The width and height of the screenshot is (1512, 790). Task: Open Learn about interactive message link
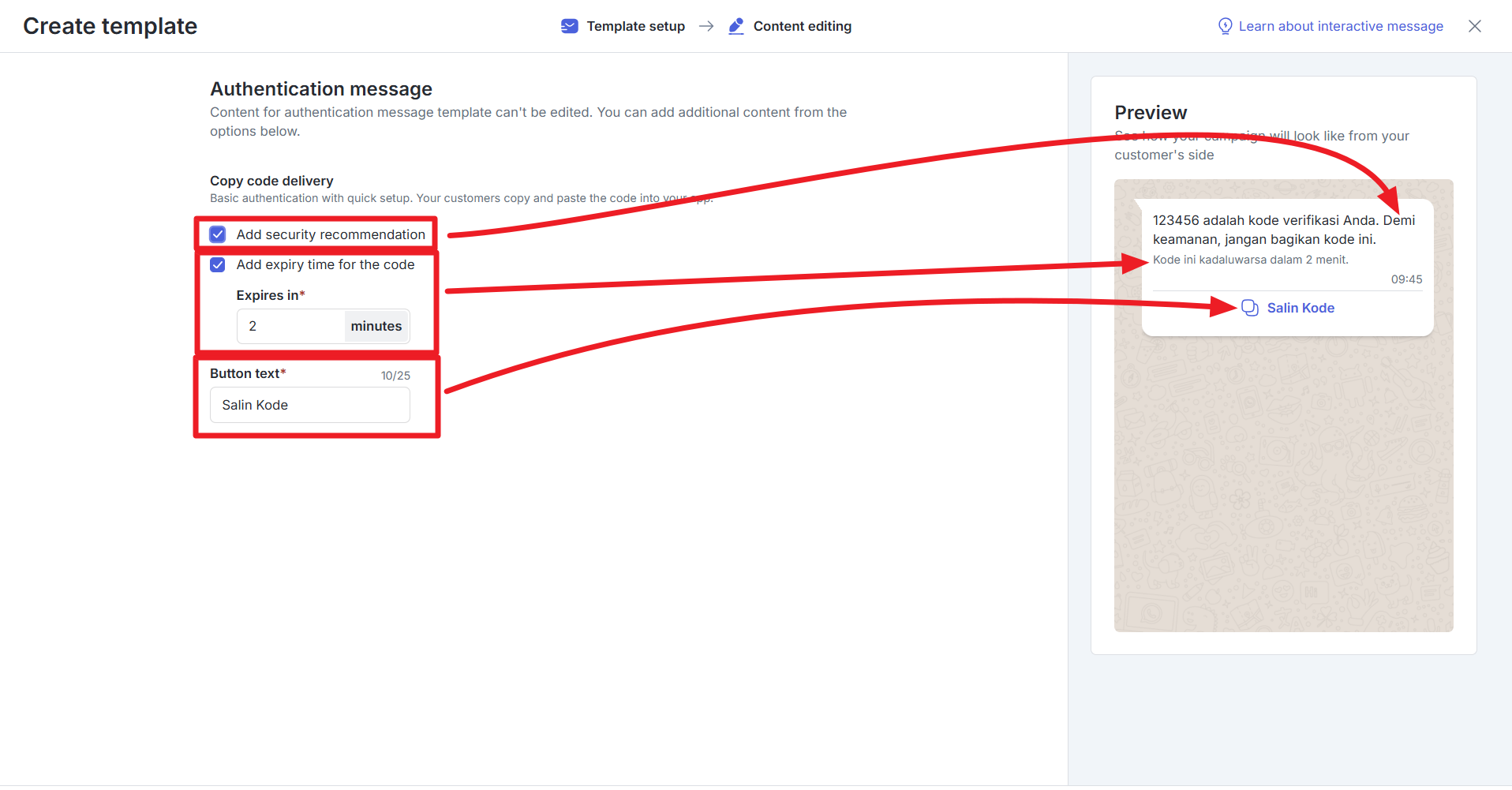click(x=1340, y=26)
